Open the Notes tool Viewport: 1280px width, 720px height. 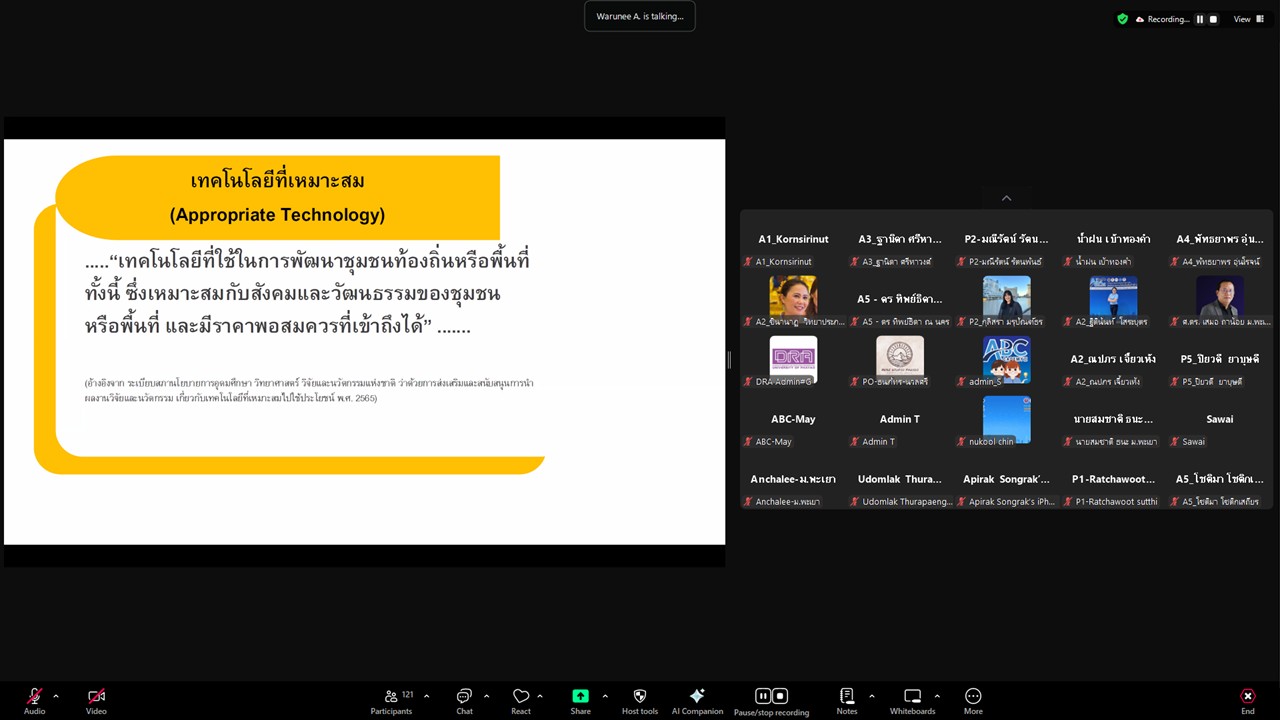pos(847,700)
